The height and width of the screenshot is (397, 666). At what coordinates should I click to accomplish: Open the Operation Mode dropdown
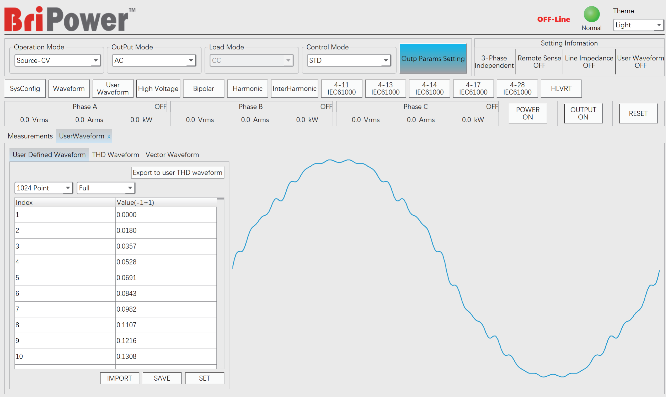pos(57,60)
